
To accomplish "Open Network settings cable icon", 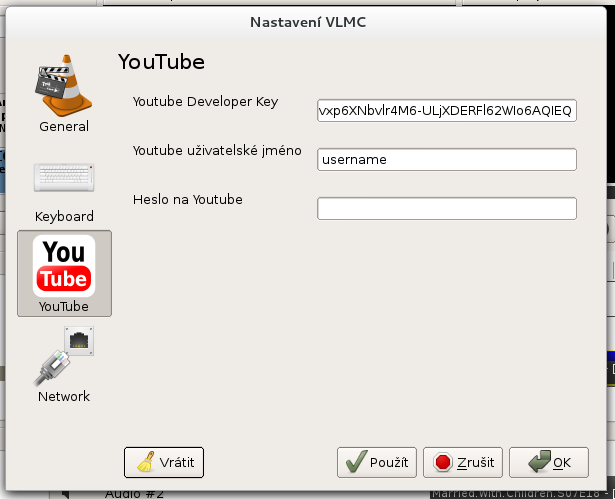I will [x=64, y=357].
